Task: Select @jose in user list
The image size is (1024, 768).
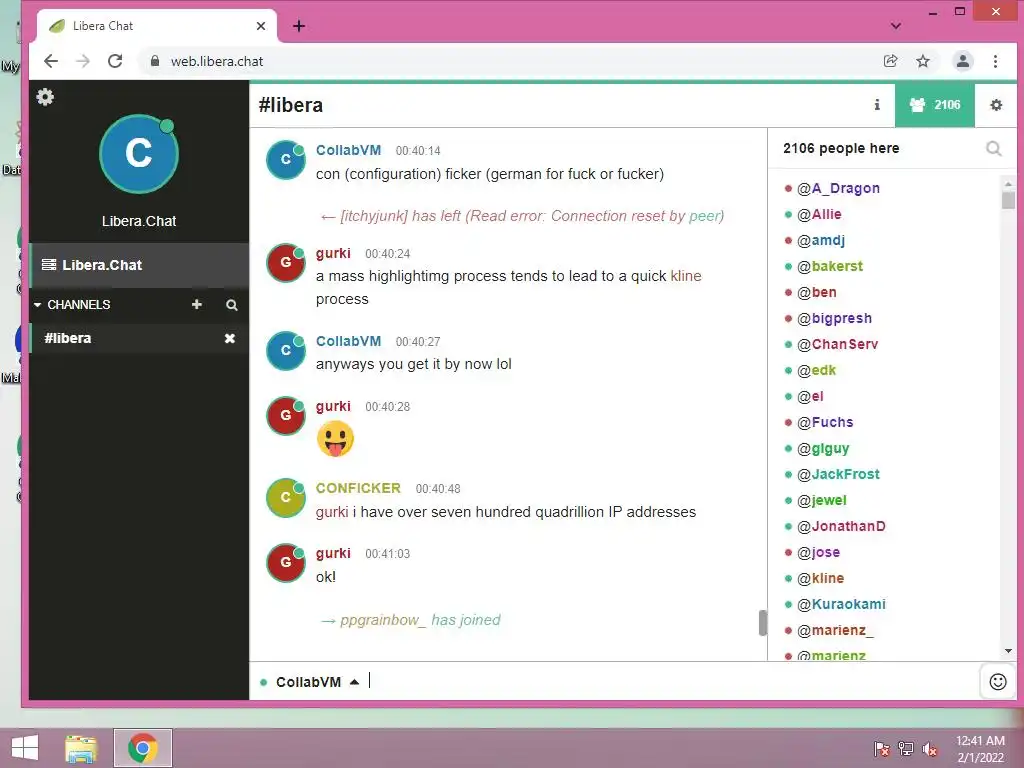Action: [818, 552]
